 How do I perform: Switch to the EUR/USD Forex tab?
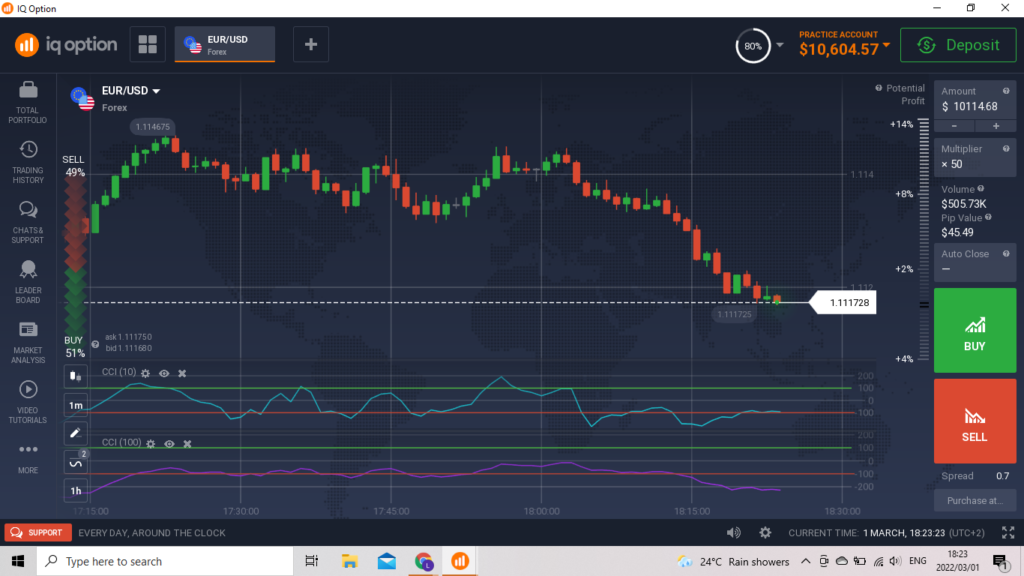coord(224,44)
